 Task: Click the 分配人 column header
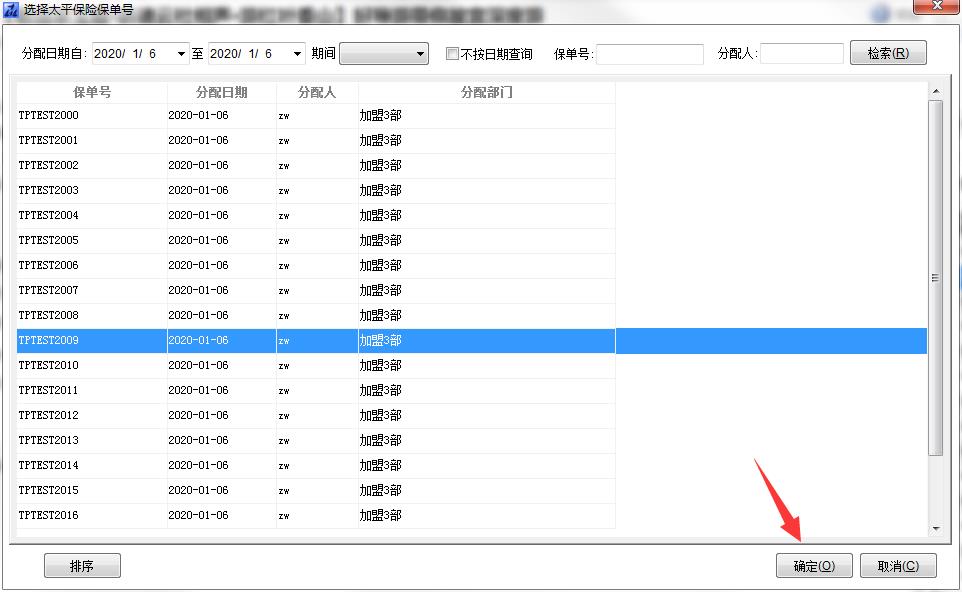tap(317, 92)
